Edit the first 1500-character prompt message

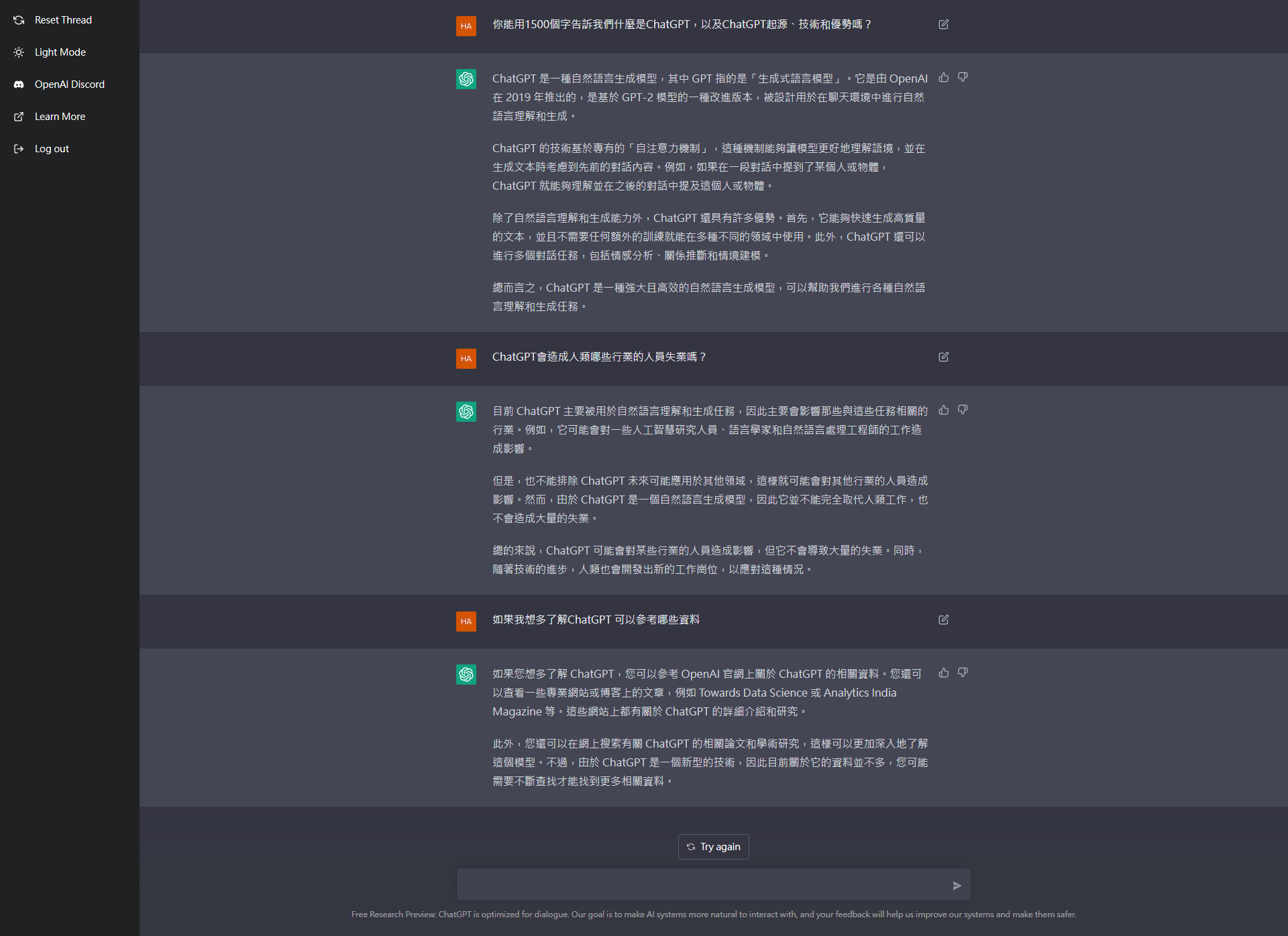click(x=944, y=25)
